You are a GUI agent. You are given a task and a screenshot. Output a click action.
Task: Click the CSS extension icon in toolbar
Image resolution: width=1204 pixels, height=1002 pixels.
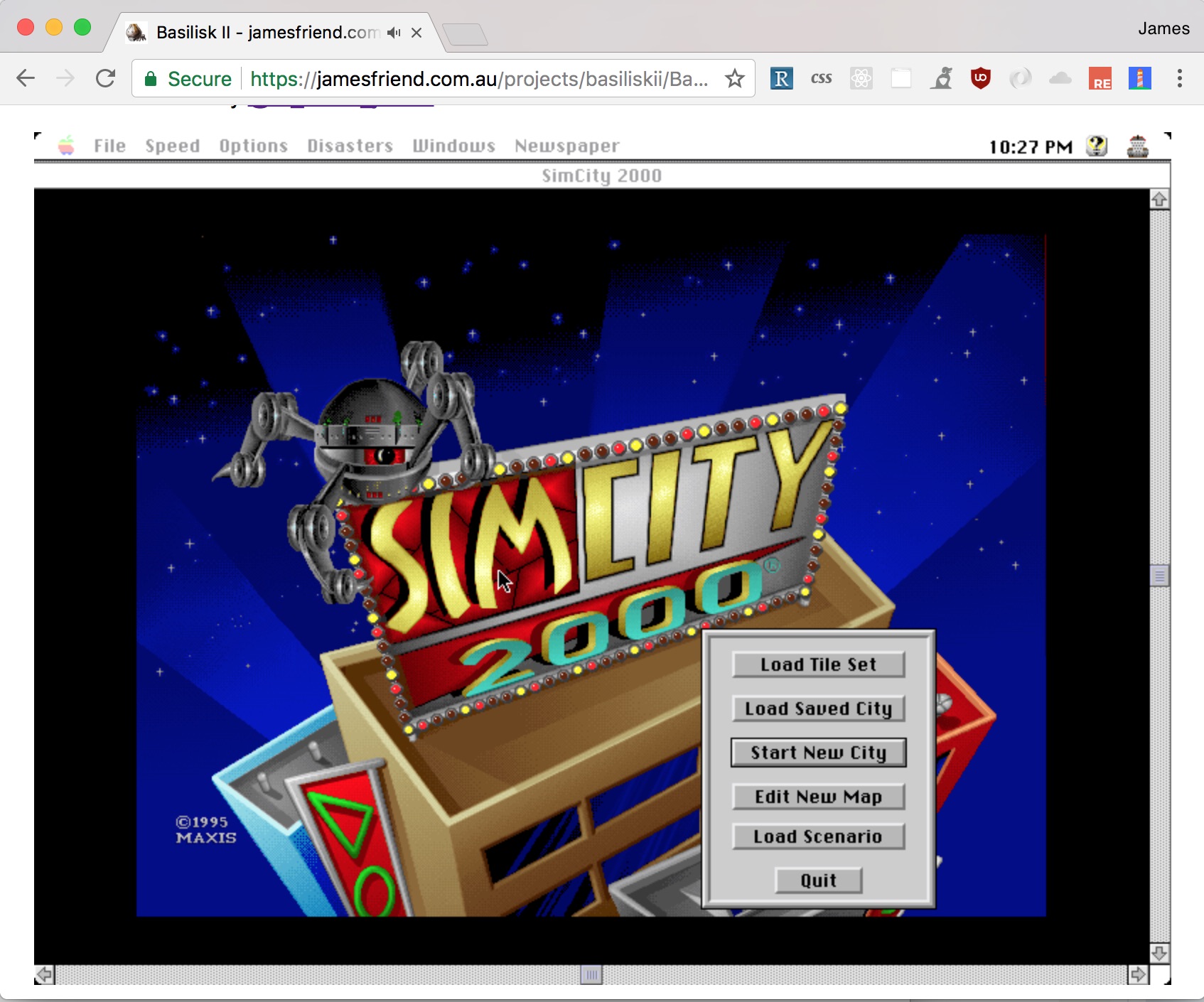coord(822,78)
